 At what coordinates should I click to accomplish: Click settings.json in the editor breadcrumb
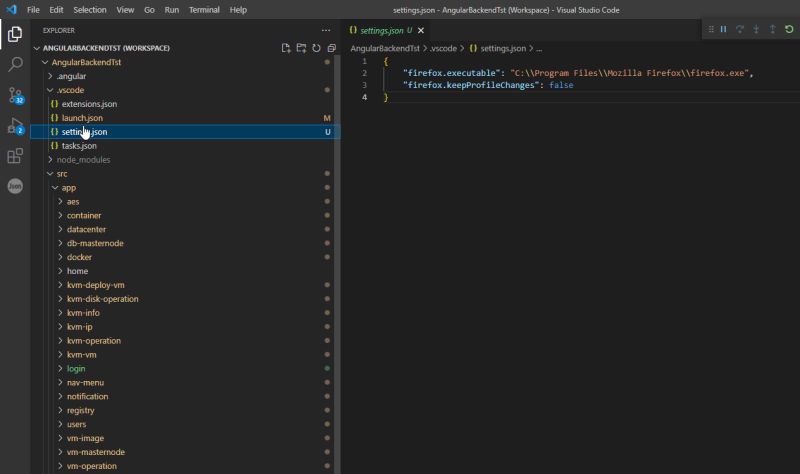pyautogui.click(x=503, y=48)
